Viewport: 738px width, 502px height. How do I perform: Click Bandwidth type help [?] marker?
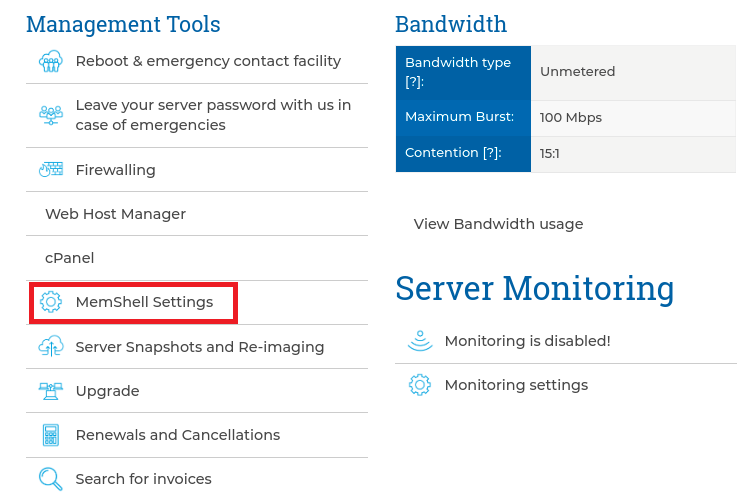pos(415,82)
